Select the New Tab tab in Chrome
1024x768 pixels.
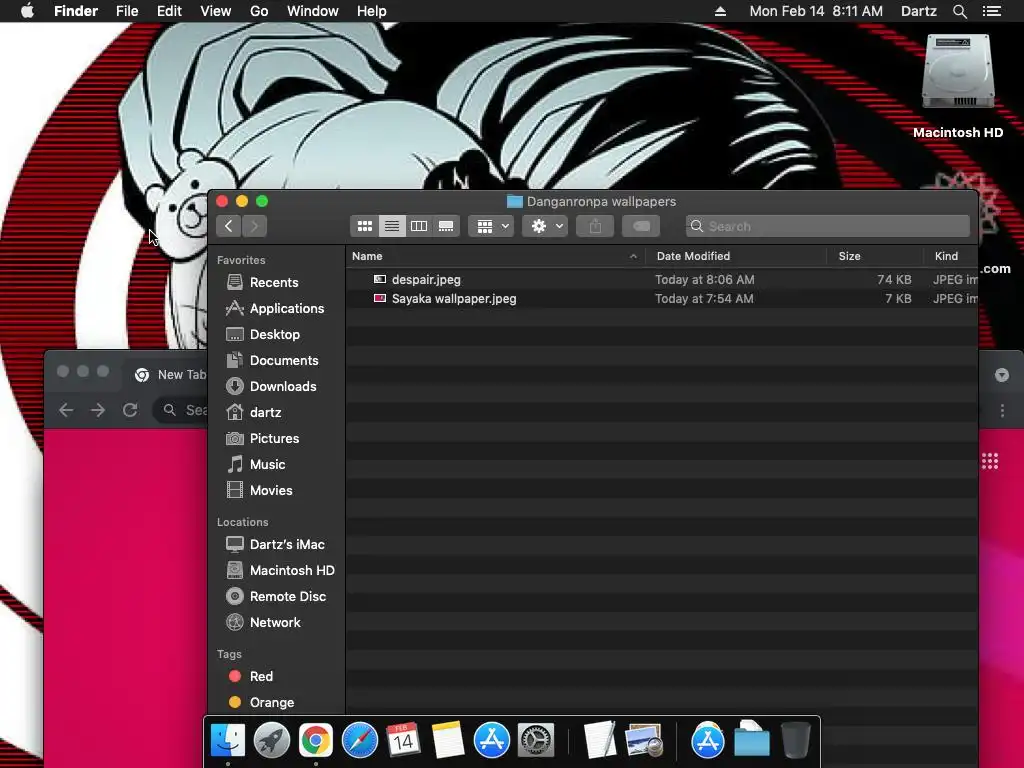(x=170, y=374)
